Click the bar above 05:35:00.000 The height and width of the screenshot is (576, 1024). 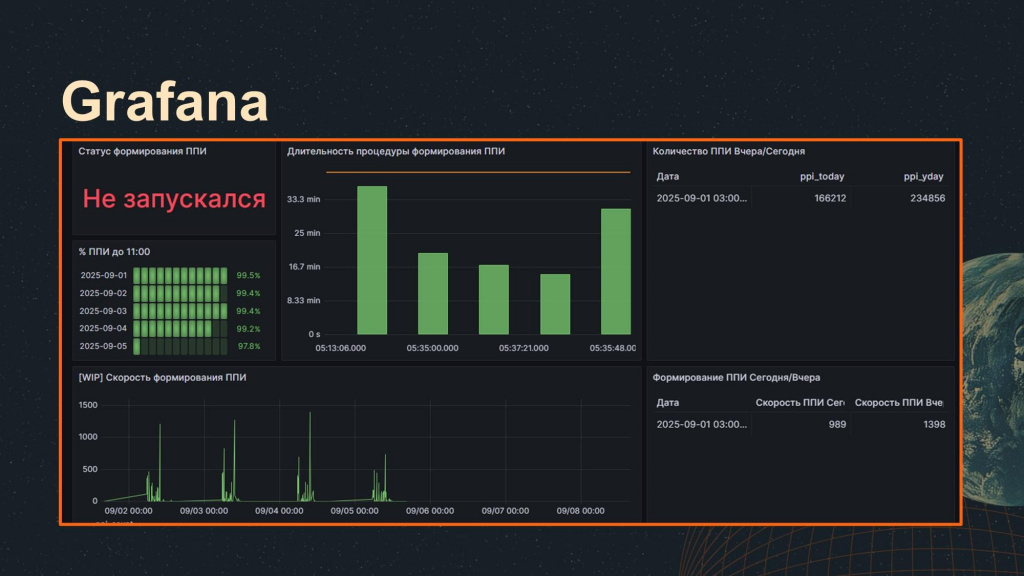(433, 294)
